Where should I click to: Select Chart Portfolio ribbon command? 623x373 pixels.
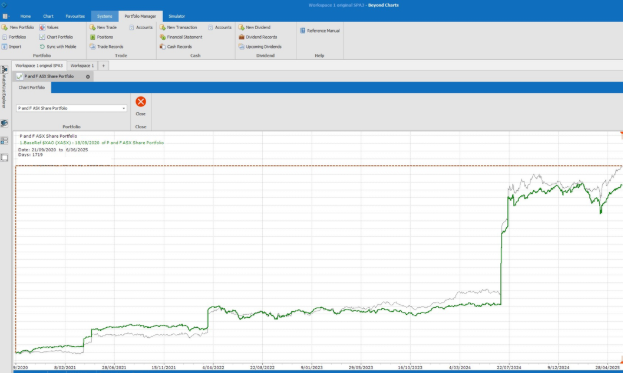[56, 37]
